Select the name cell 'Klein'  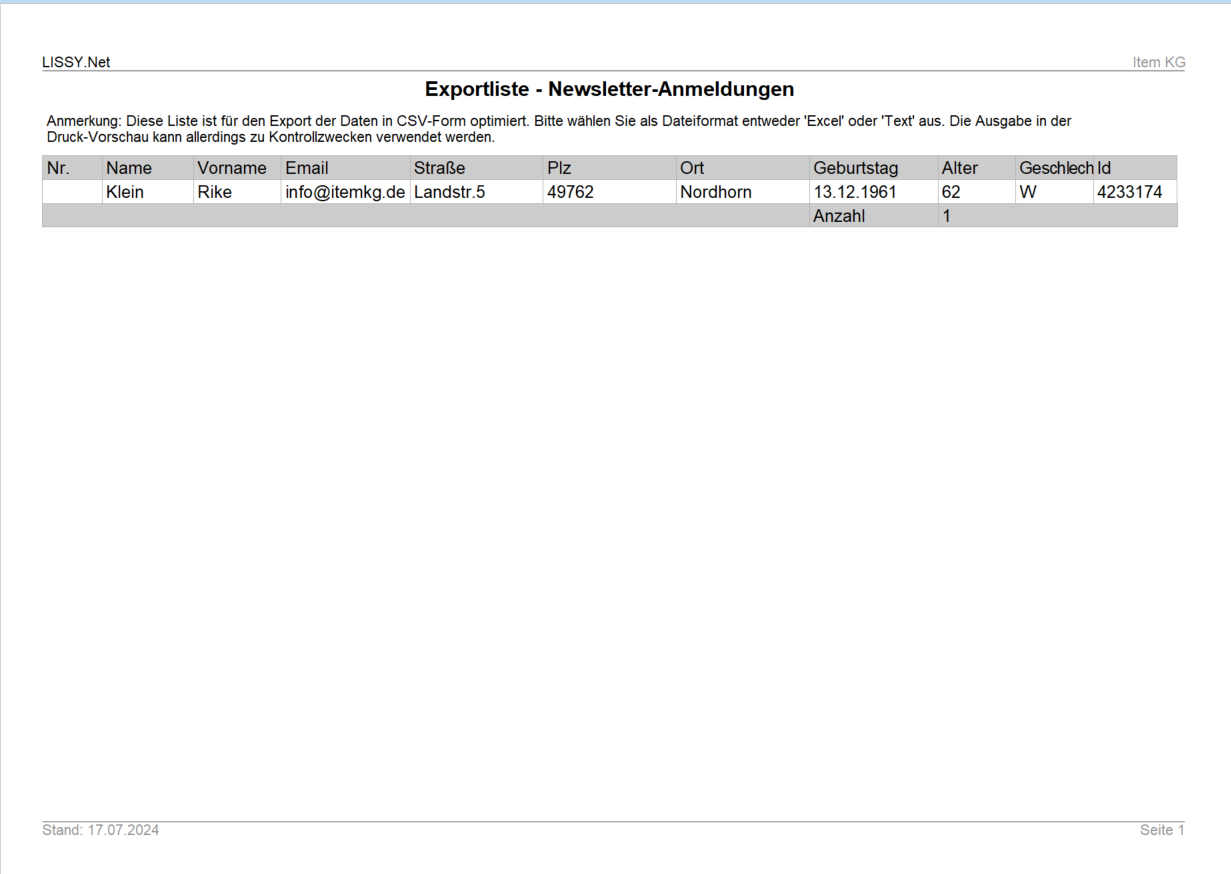point(148,192)
